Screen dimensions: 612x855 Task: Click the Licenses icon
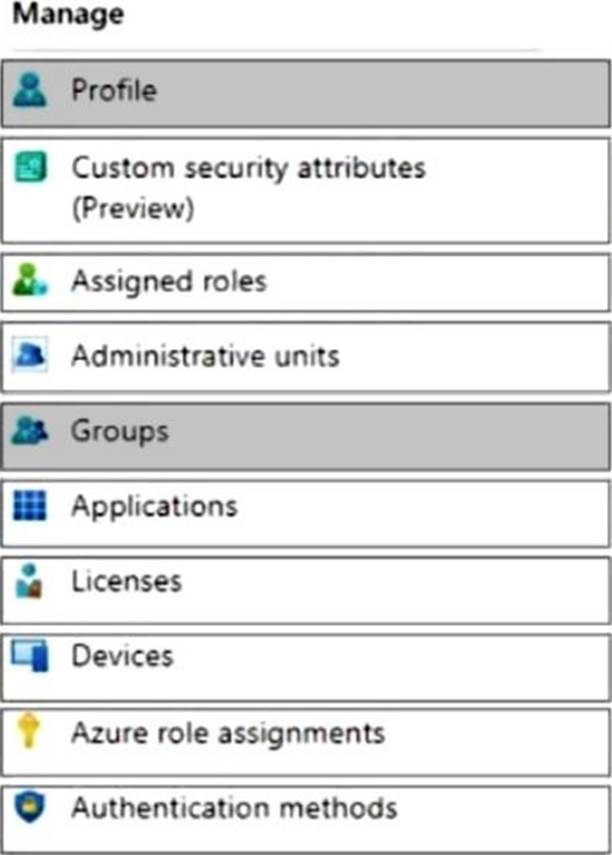28,582
